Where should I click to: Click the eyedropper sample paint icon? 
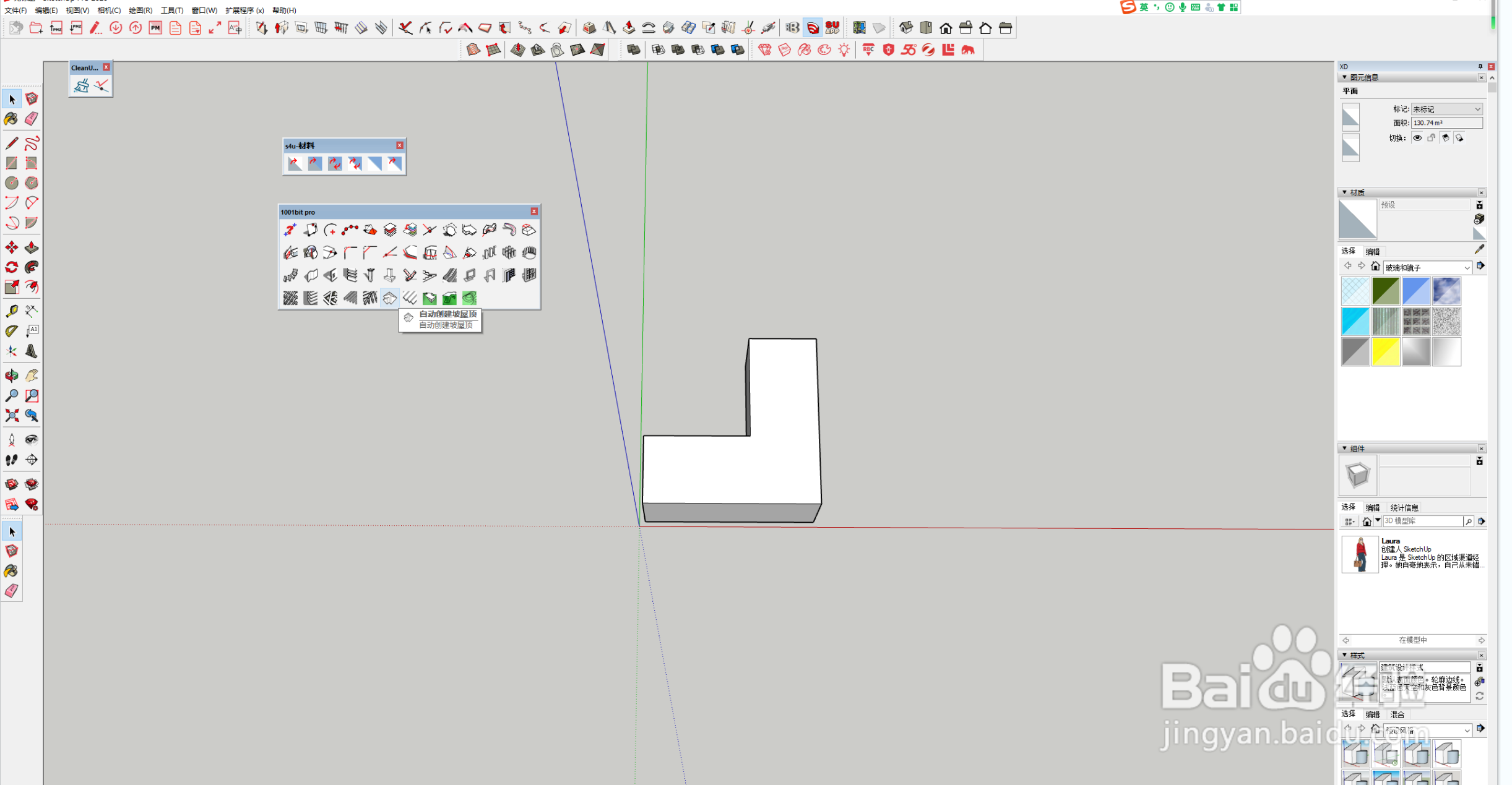1479,249
